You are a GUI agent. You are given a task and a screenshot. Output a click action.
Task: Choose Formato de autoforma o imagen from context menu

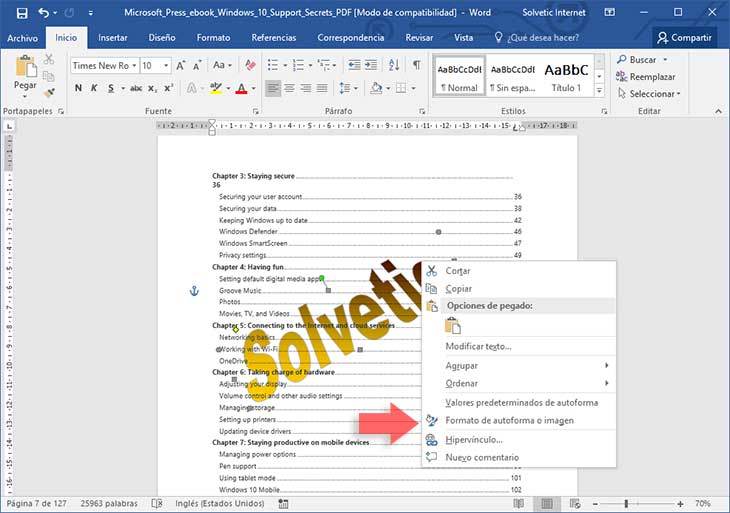(519, 421)
